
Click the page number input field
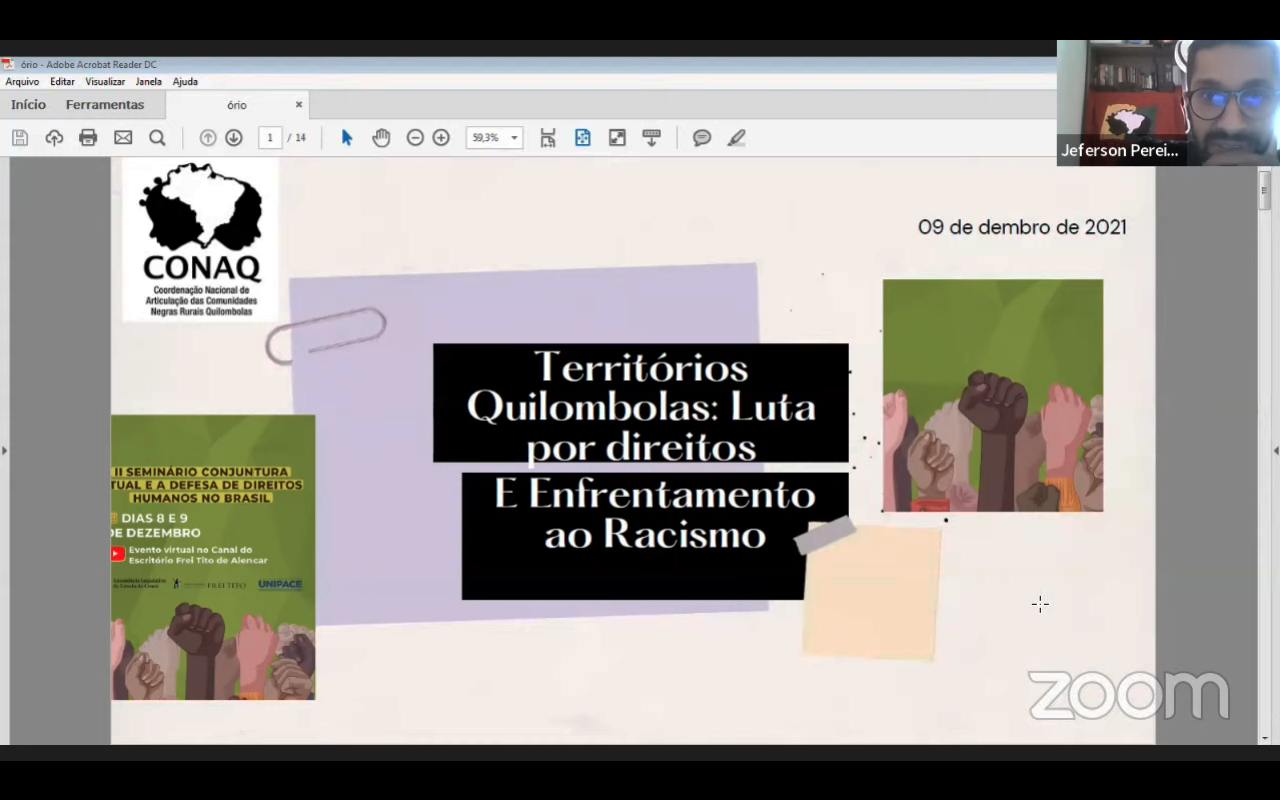(x=270, y=138)
